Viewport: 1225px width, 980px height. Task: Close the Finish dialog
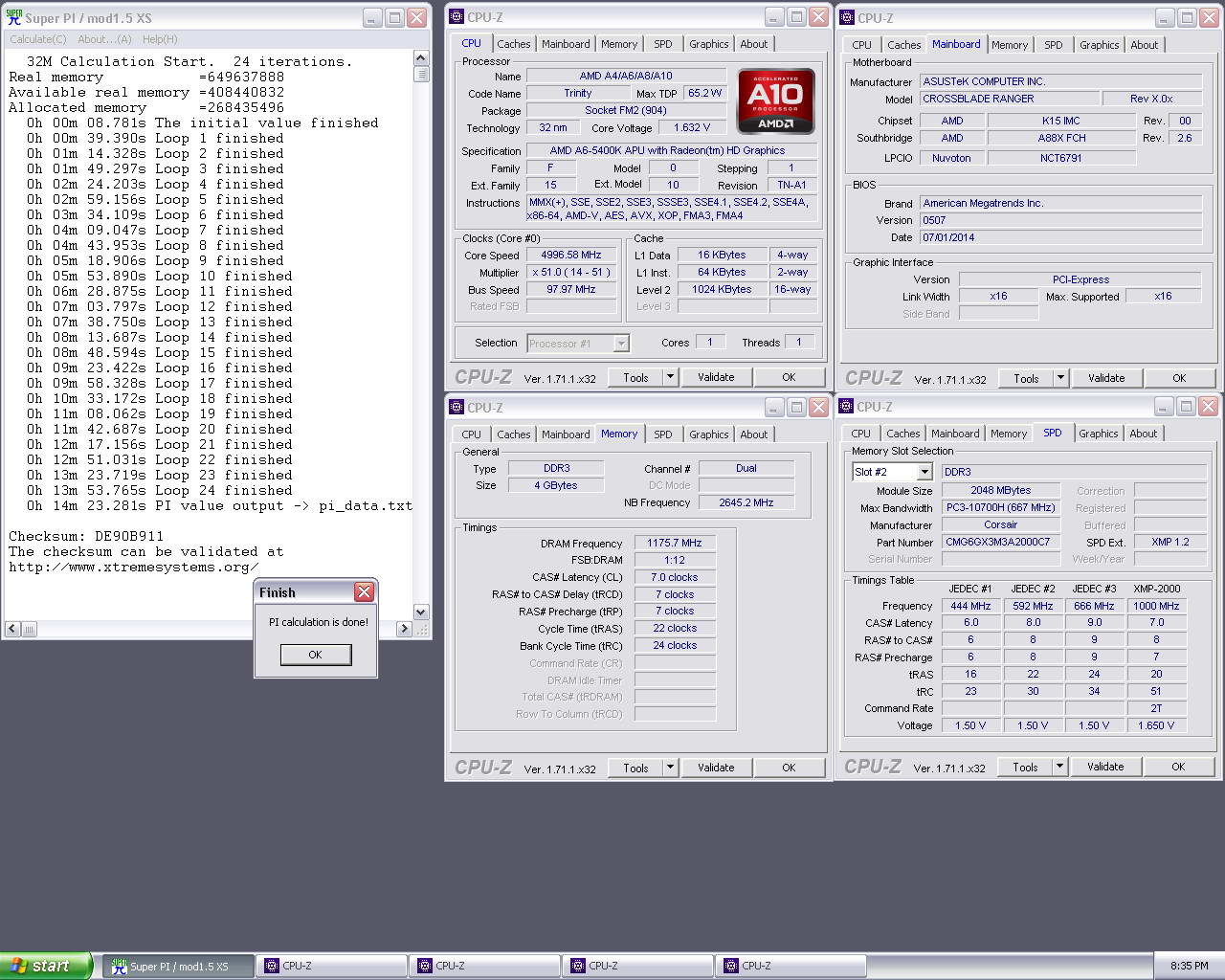coord(364,592)
